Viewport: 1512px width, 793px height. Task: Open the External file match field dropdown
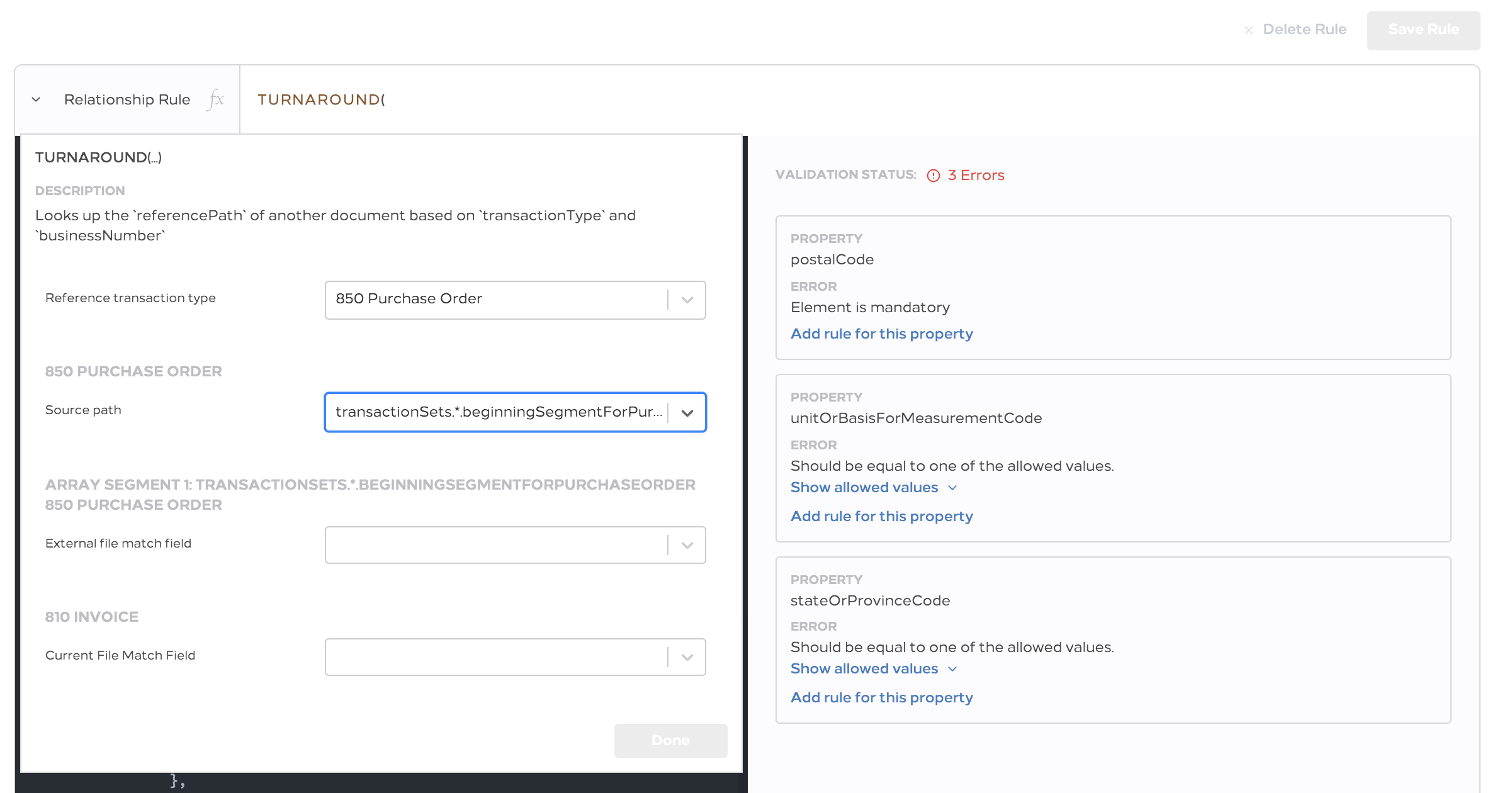click(x=515, y=545)
